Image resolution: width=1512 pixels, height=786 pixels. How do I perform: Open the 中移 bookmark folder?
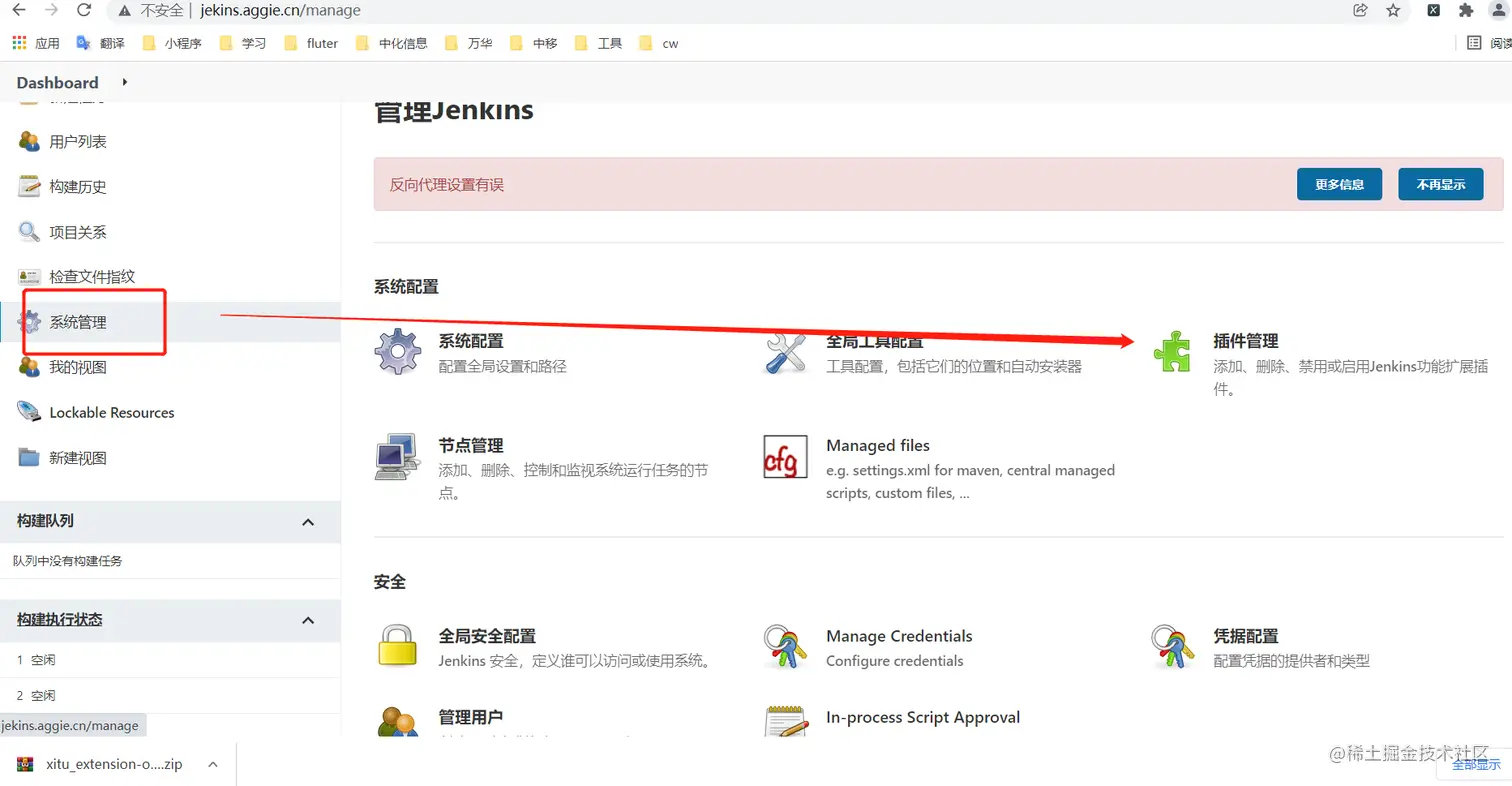pyautogui.click(x=533, y=43)
